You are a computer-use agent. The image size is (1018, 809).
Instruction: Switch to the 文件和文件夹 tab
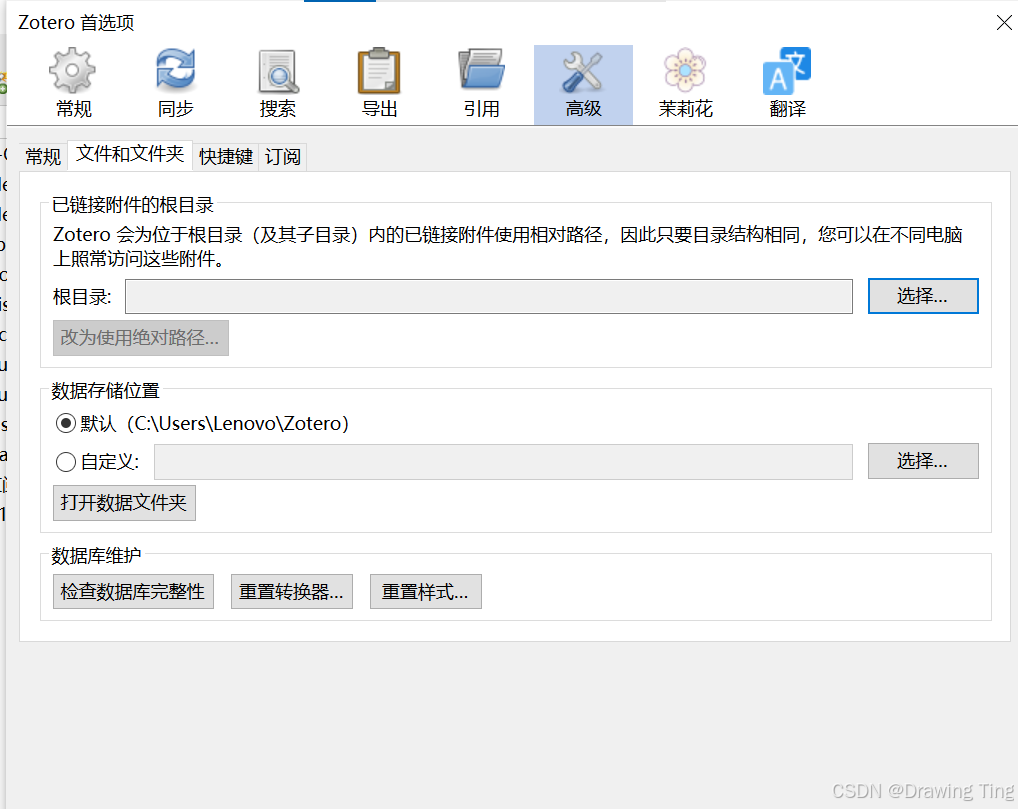click(130, 155)
